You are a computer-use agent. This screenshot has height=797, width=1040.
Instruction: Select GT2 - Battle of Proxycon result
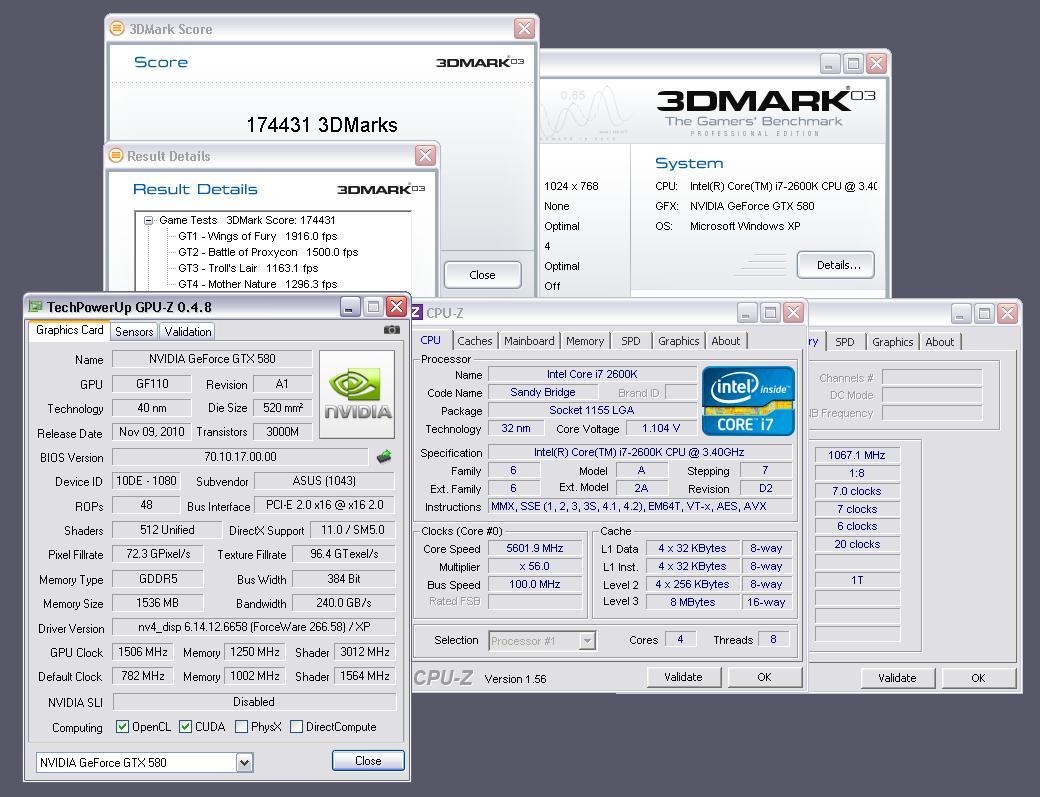(268, 252)
